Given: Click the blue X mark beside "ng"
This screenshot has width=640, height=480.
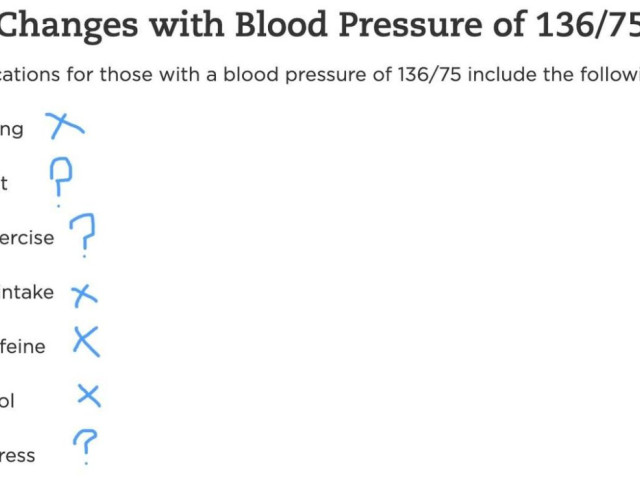Looking at the screenshot, I should (65, 126).
